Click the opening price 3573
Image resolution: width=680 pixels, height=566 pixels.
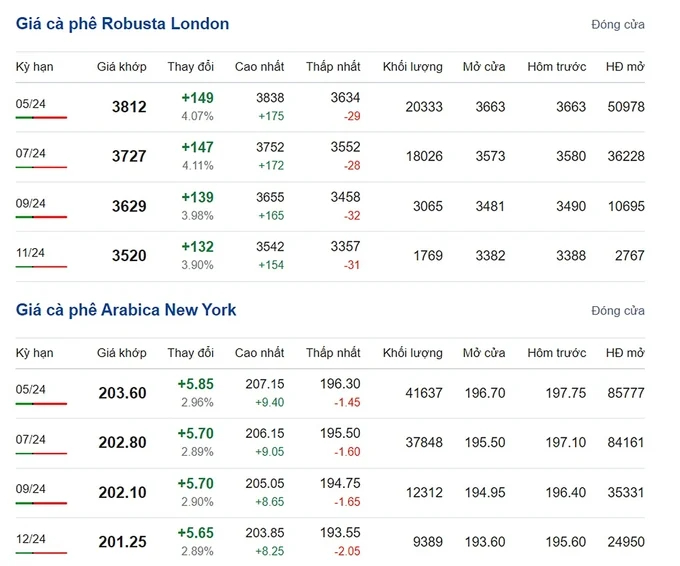pyautogui.click(x=490, y=156)
